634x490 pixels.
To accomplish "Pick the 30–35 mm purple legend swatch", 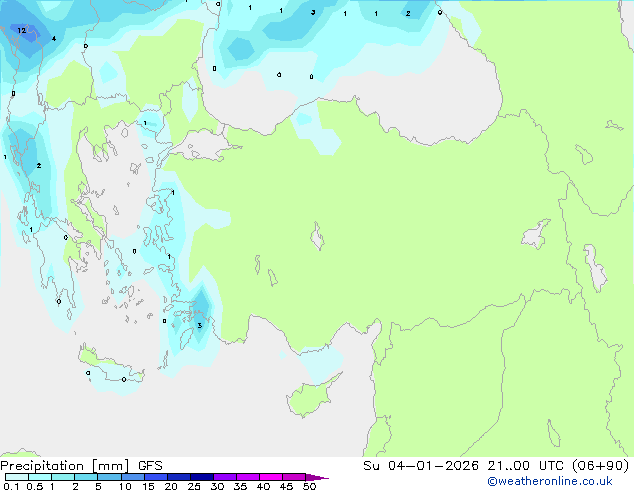I will tap(225, 477).
